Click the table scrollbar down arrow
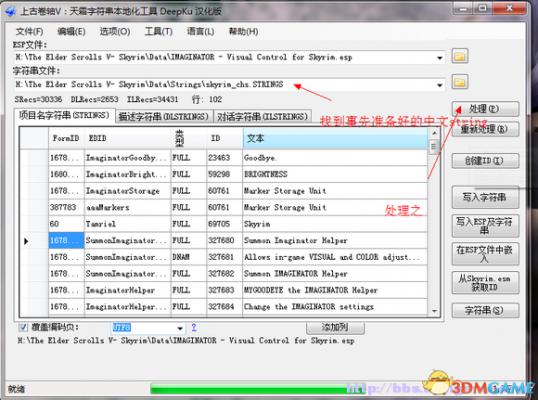 [434, 311]
